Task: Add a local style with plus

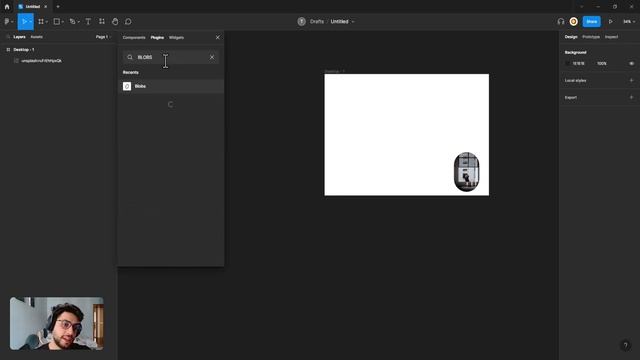Action: point(631,80)
